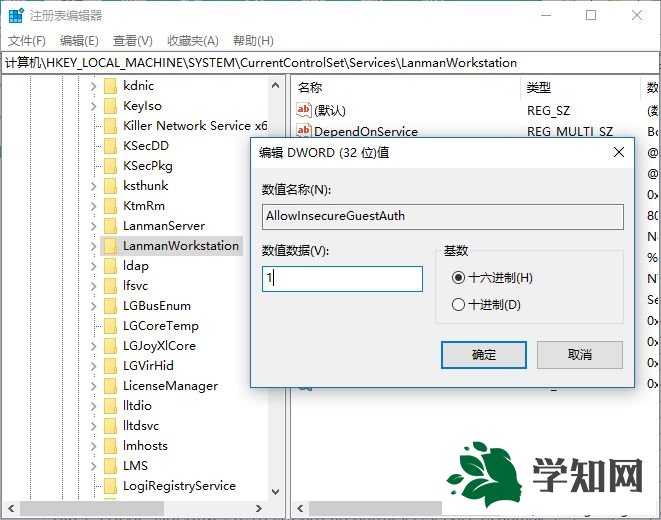Click the ldap folder icon

(110, 266)
